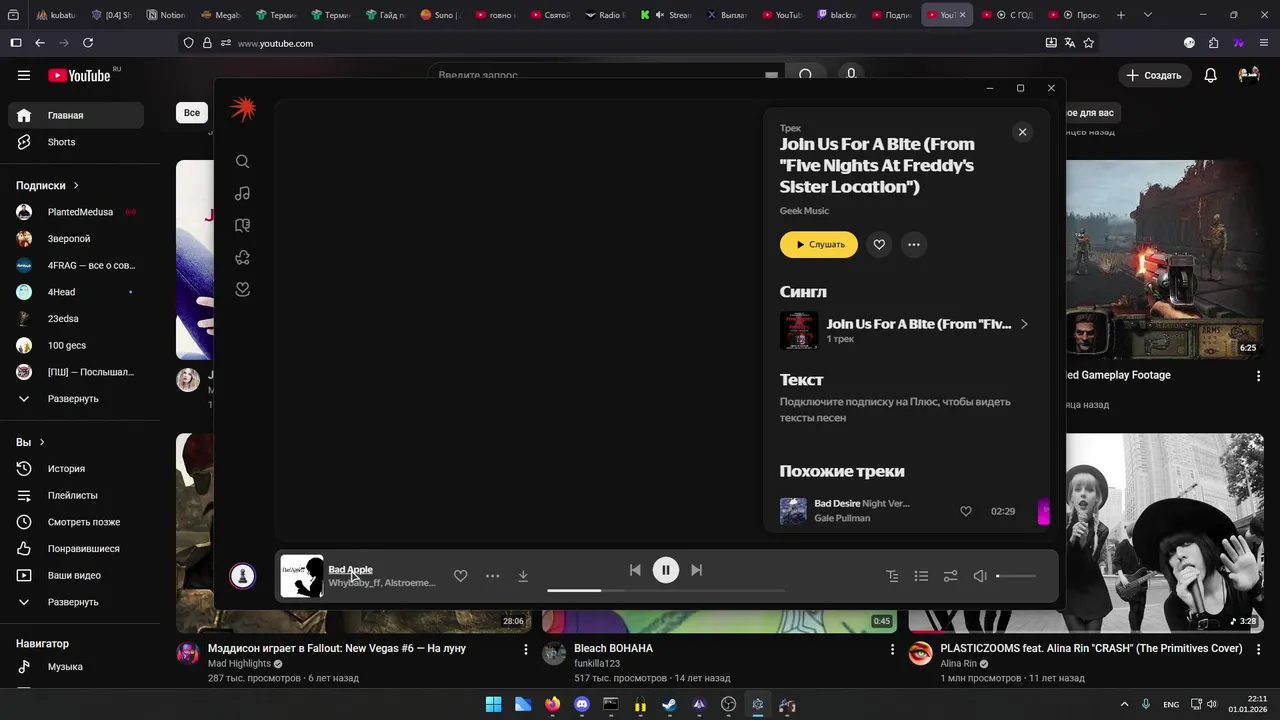Open Windows Start menu
This screenshot has width=1280, height=720.
click(x=494, y=704)
